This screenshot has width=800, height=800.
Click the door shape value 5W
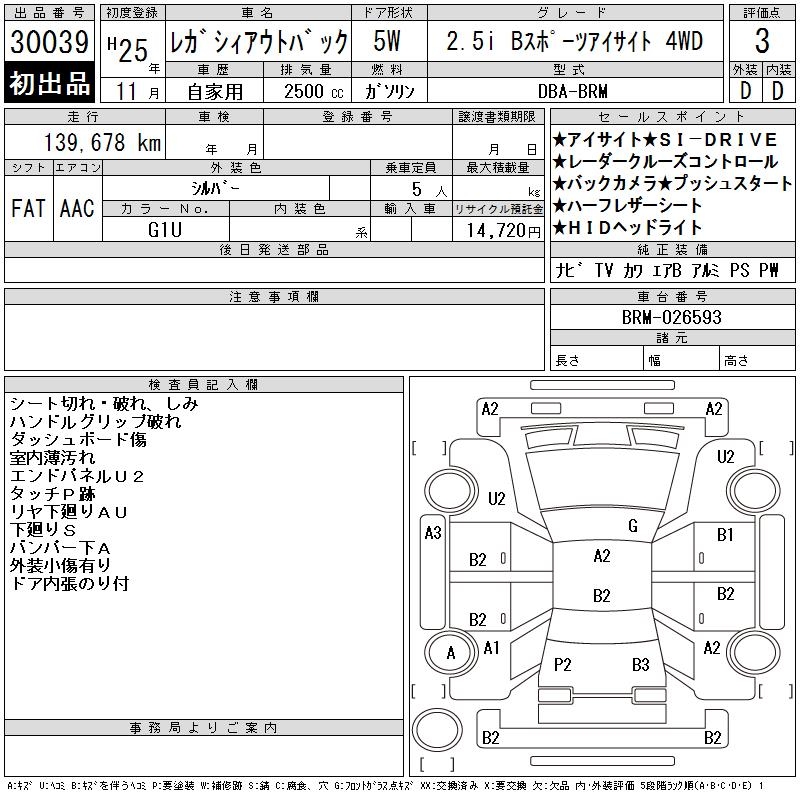(x=387, y=41)
